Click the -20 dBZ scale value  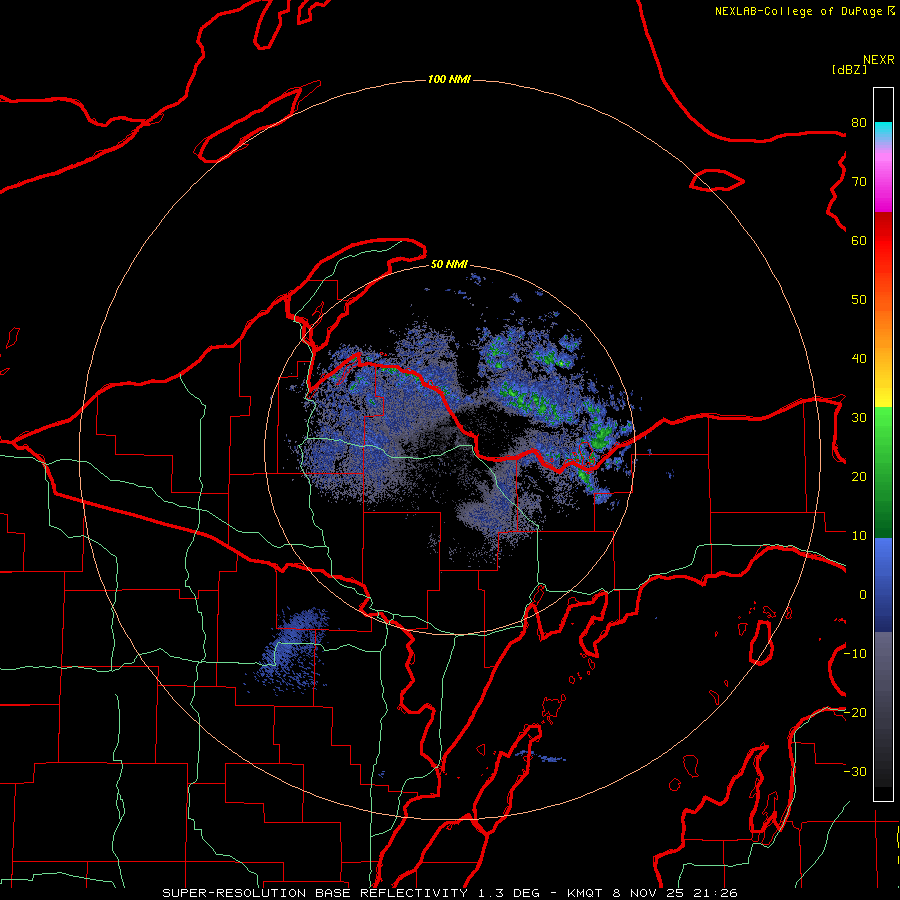pos(855,712)
